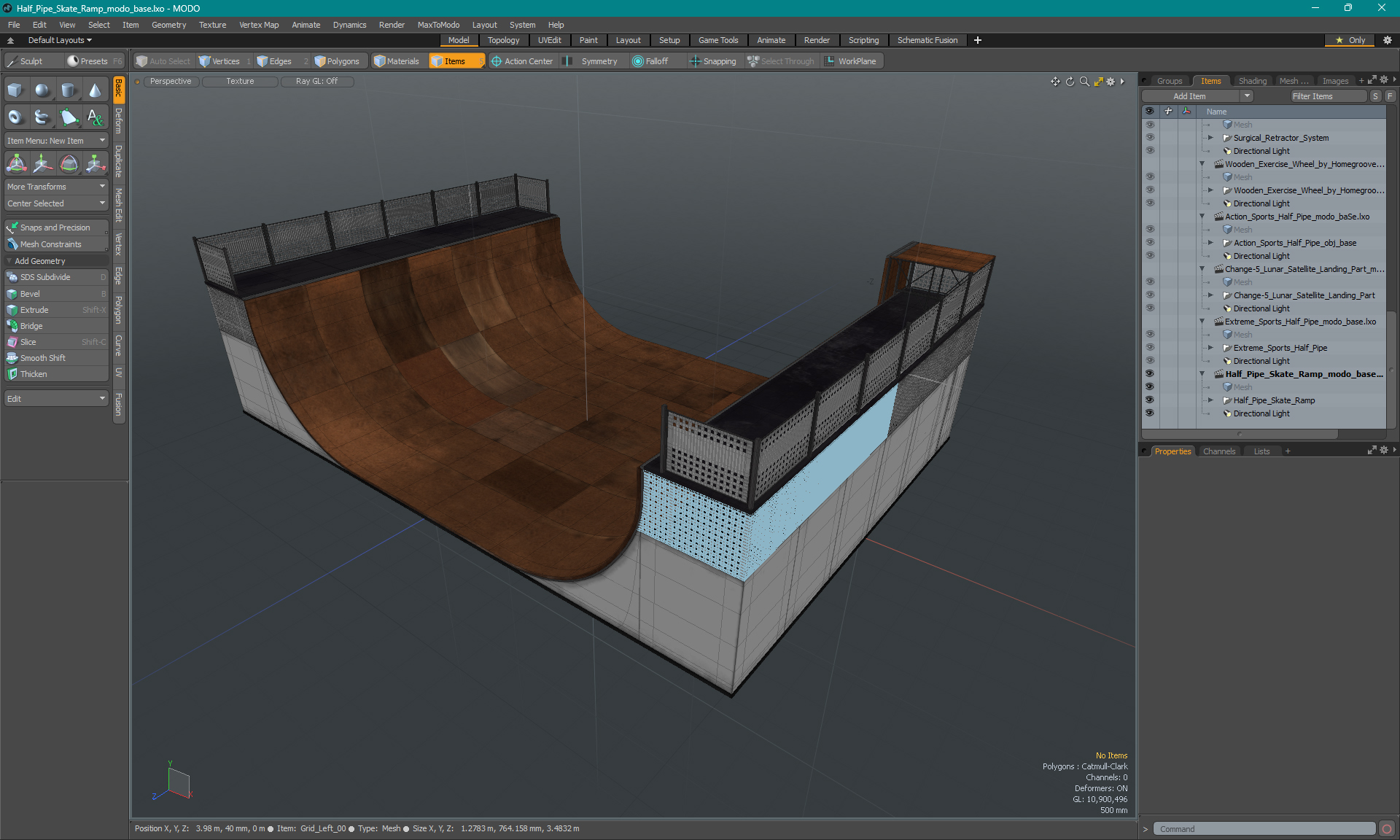Open the Geometry menu
The height and width of the screenshot is (840, 1400).
168,25
